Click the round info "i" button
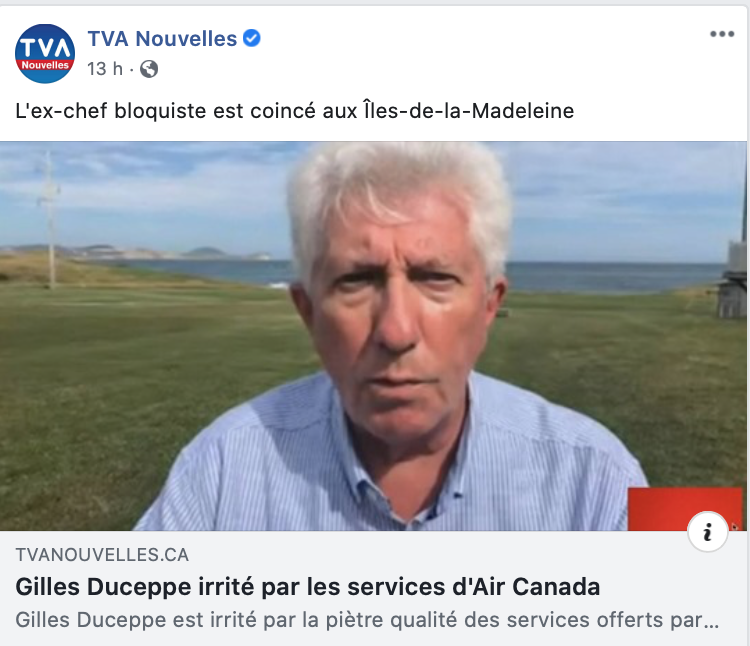 pos(707,532)
